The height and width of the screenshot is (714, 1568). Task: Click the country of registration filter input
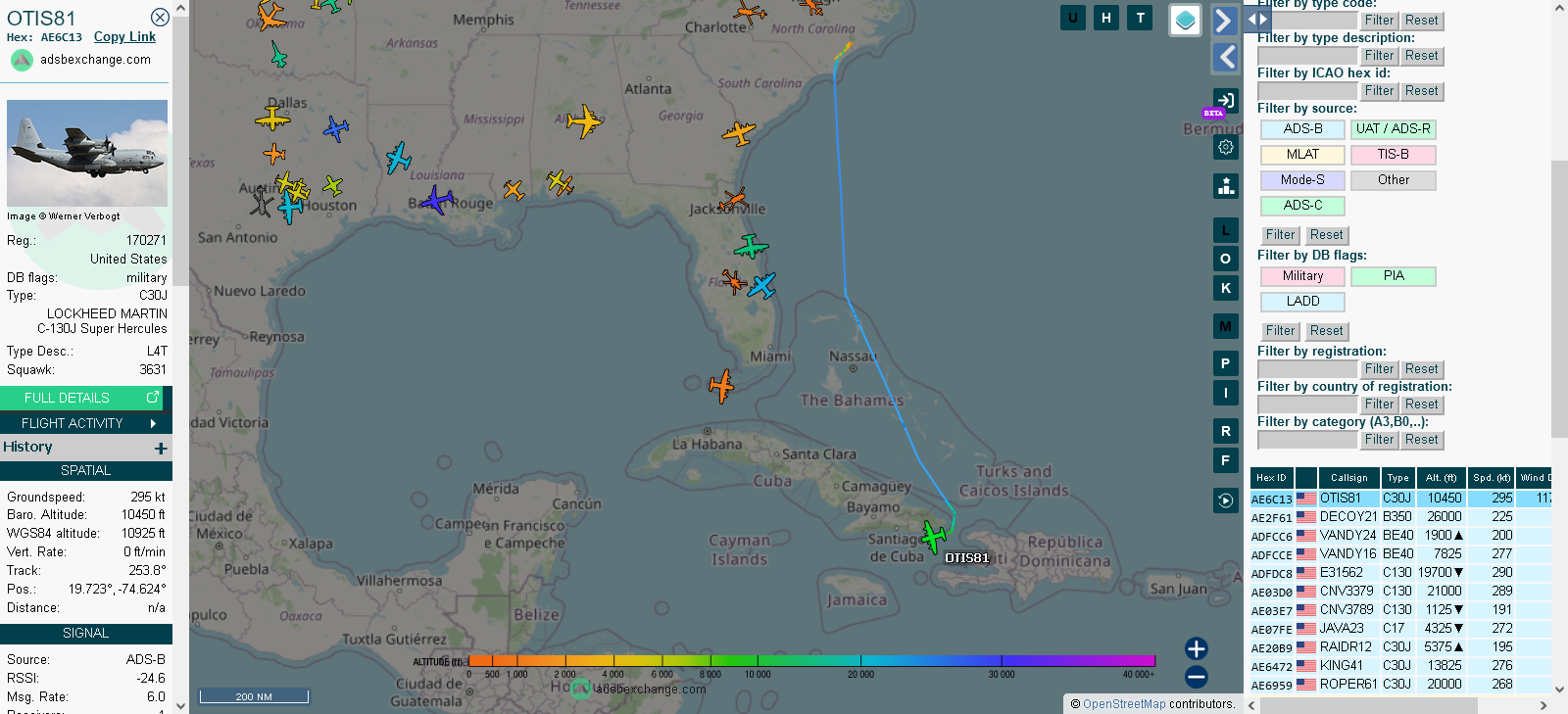coord(1307,405)
